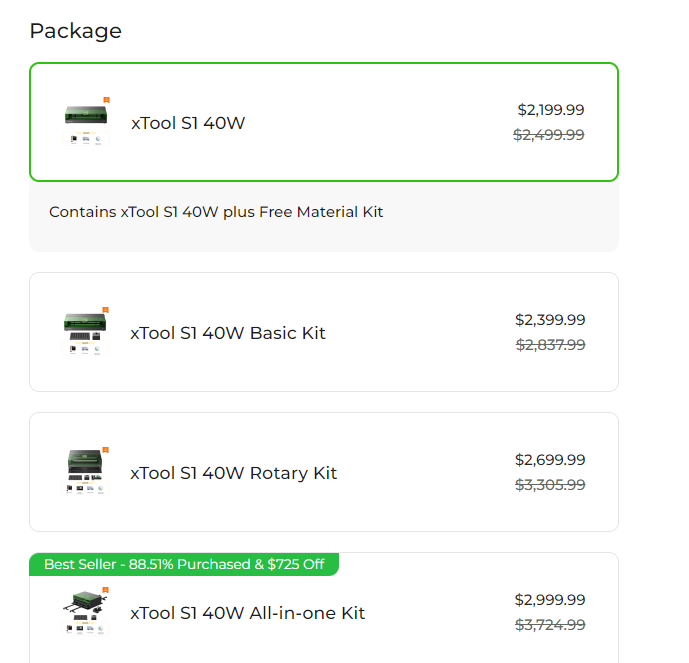Click the $2,699.99 Rotary Kit price

[x=550, y=460]
